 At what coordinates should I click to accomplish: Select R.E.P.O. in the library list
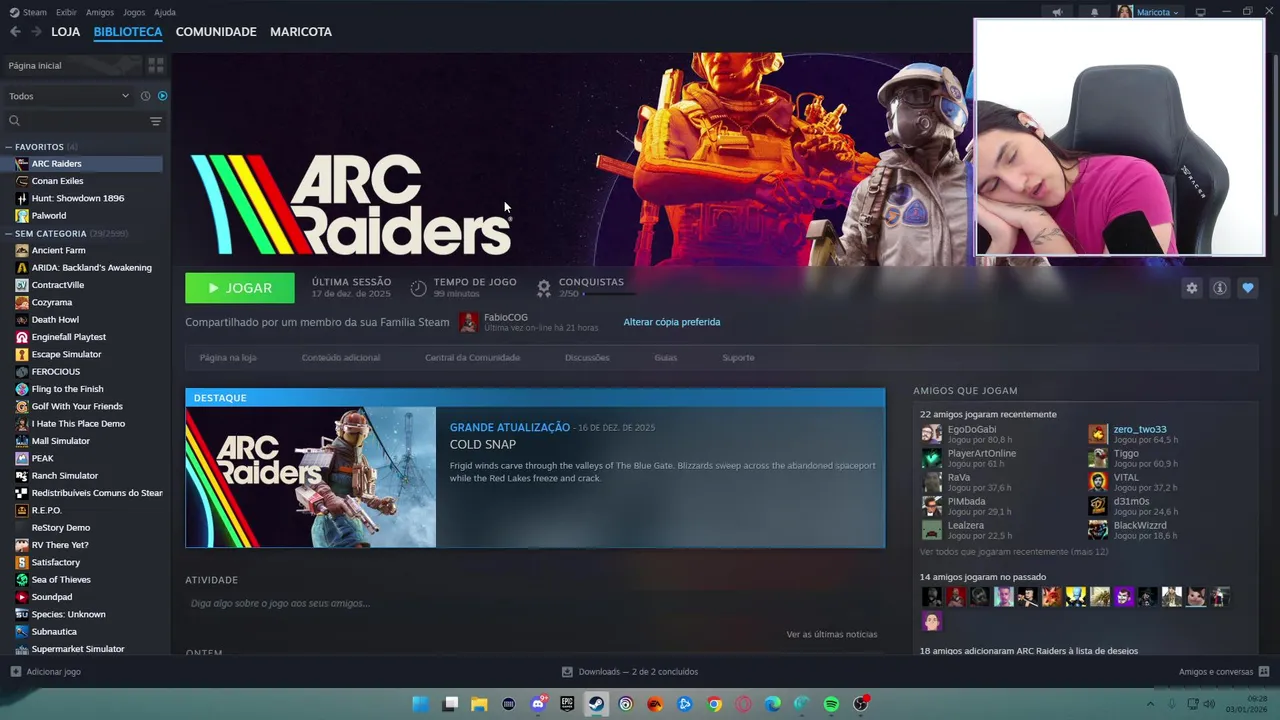point(46,510)
